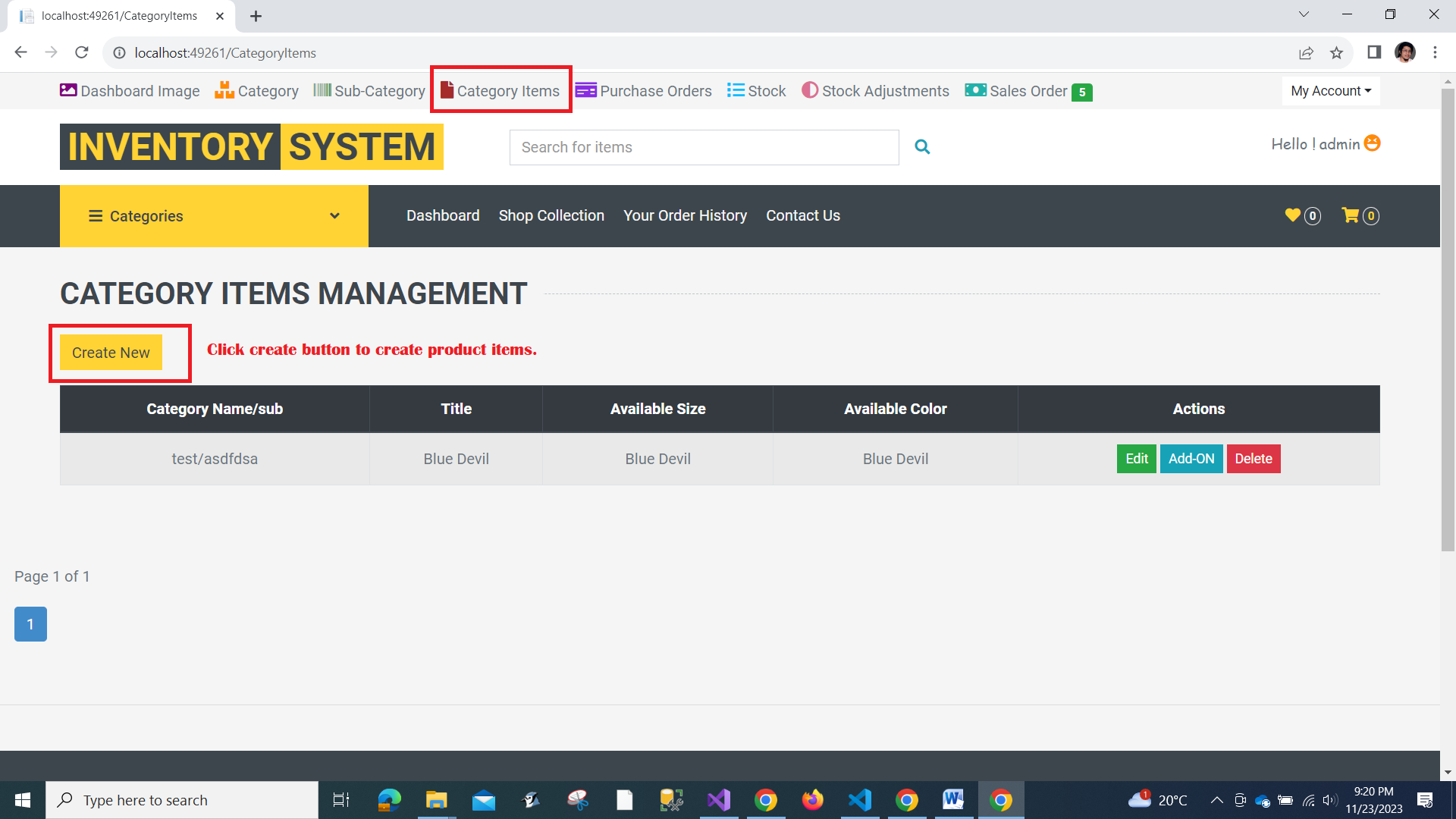Launch Visual Studio from taskbar

(718, 800)
